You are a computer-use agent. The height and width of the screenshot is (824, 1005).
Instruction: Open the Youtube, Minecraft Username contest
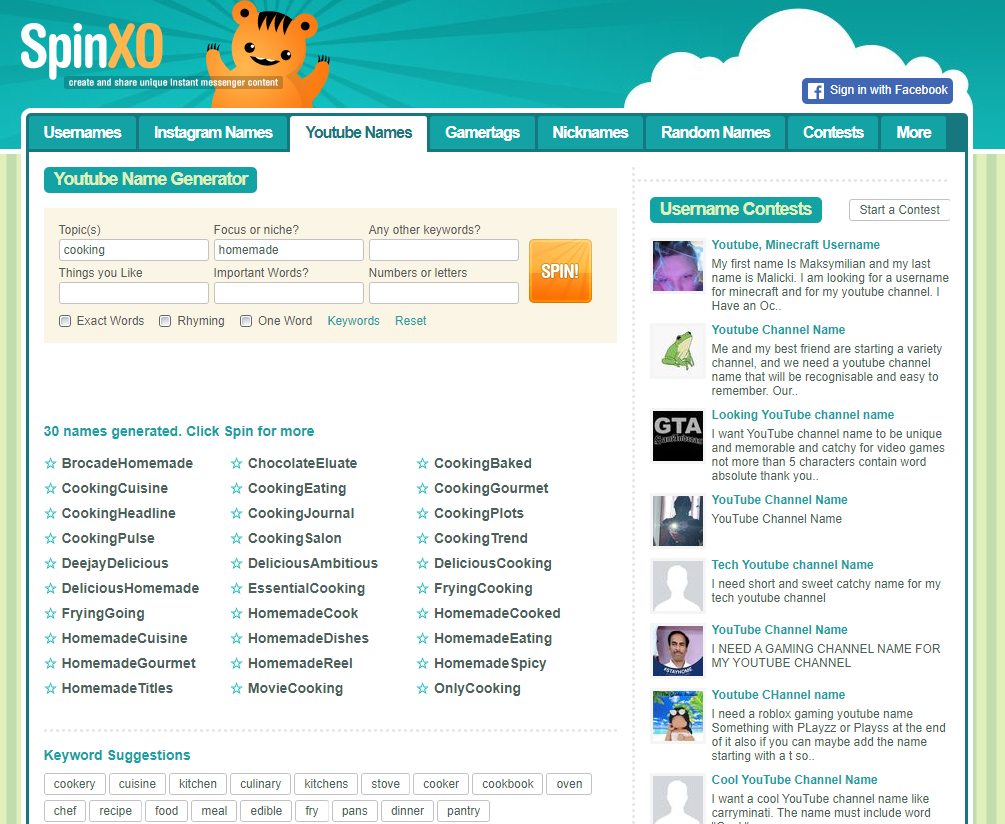pyautogui.click(x=795, y=245)
